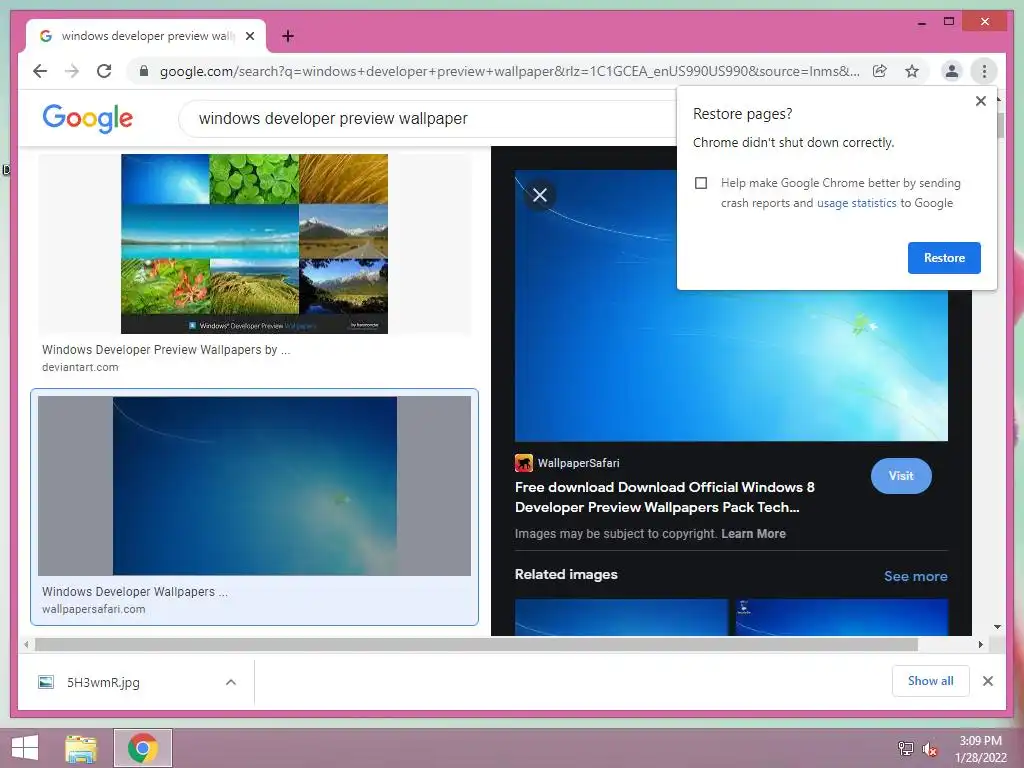Reload the current page
Screen dimensions: 1024x768
[x=104, y=71]
